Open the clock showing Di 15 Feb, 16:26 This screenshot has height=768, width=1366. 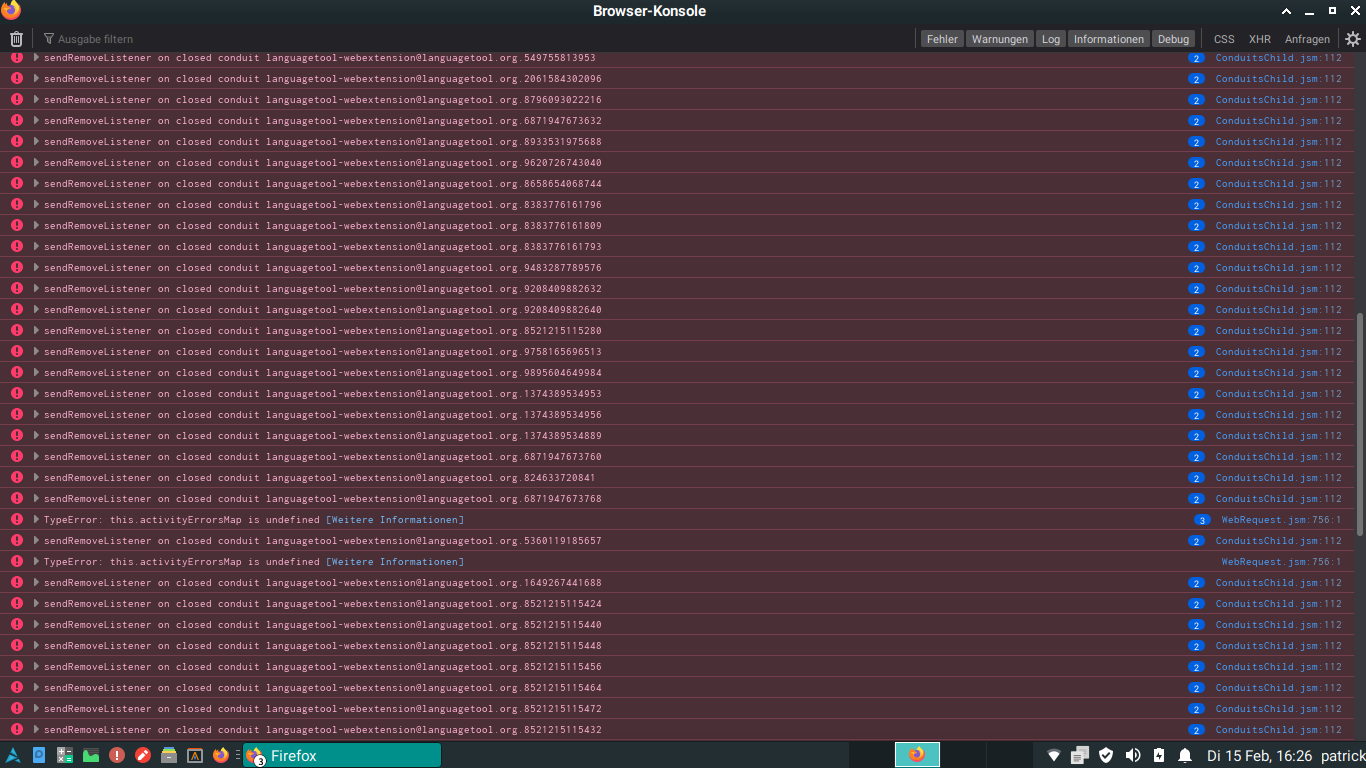coord(1259,756)
